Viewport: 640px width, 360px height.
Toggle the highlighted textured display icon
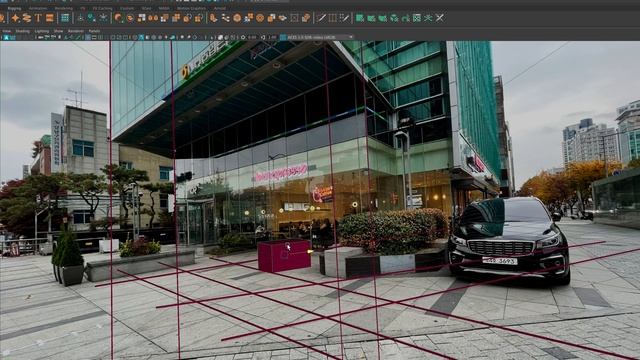coord(141,37)
